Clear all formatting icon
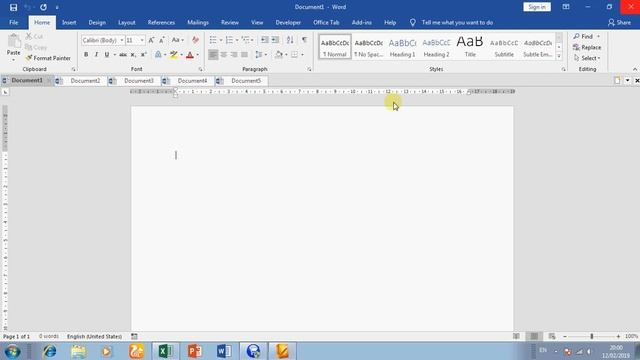Screen dimensions: 640x360 (x=196, y=40)
